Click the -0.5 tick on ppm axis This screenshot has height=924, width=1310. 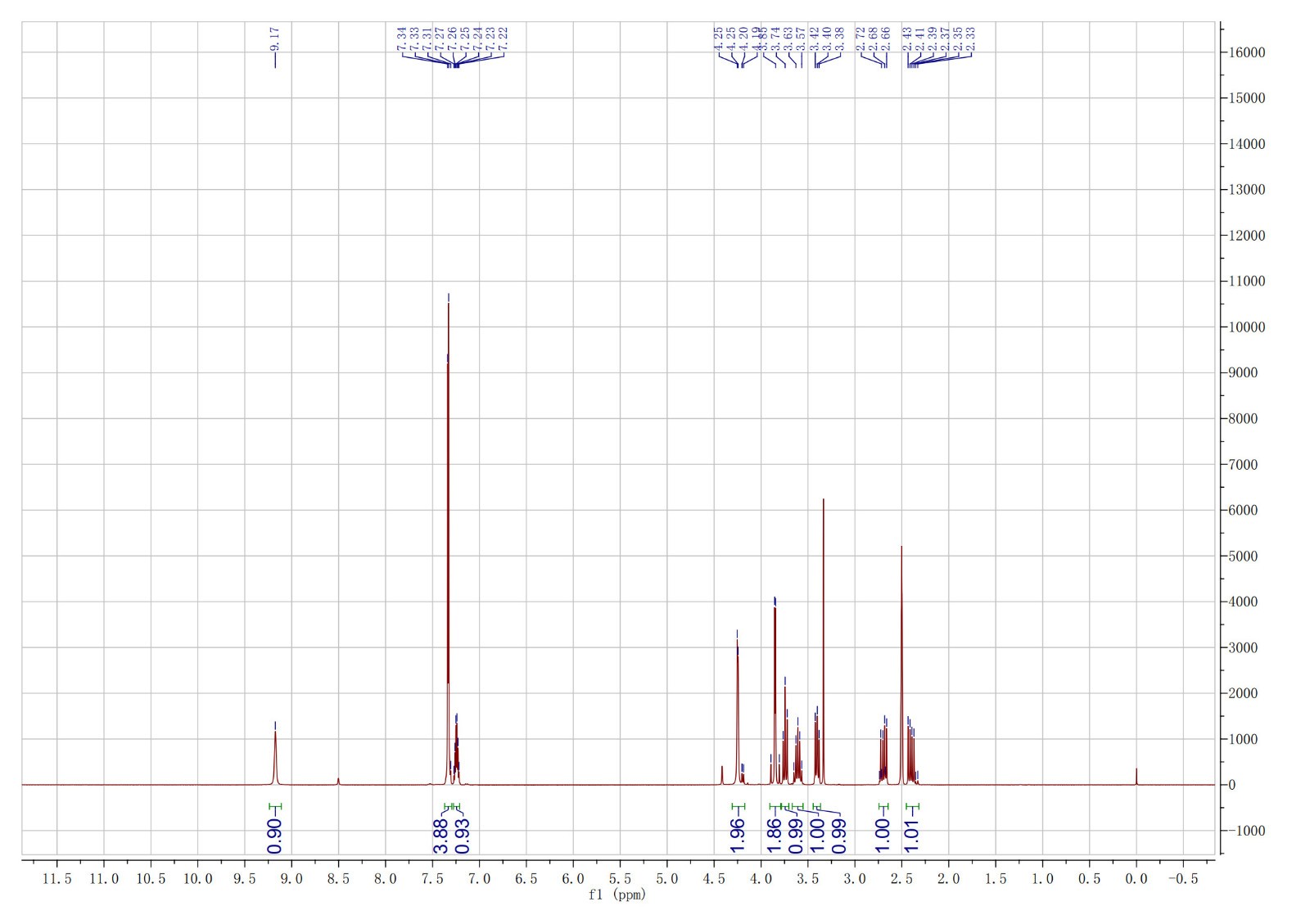click(x=1182, y=879)
